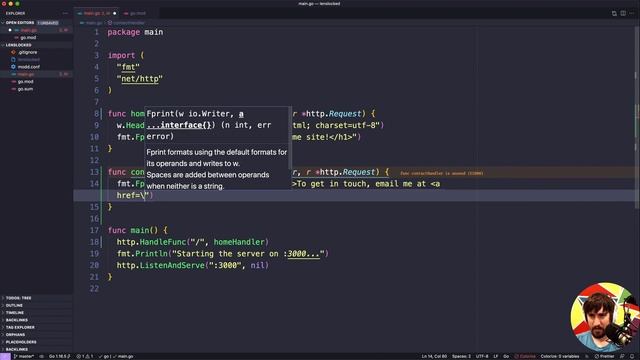Open the Explorer panel more actions menu
Viewport: 640px width, 360px height.
click(65, 13)
